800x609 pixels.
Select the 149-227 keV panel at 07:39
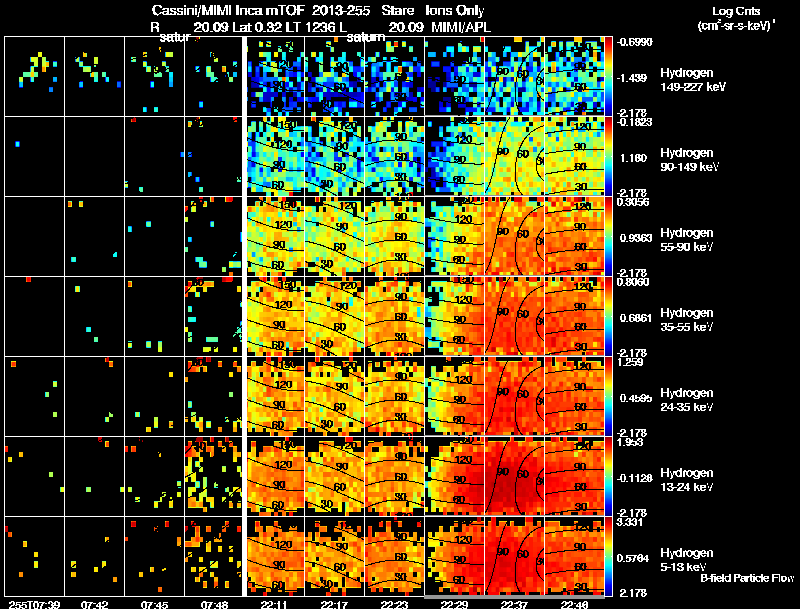tap(35, 77)
